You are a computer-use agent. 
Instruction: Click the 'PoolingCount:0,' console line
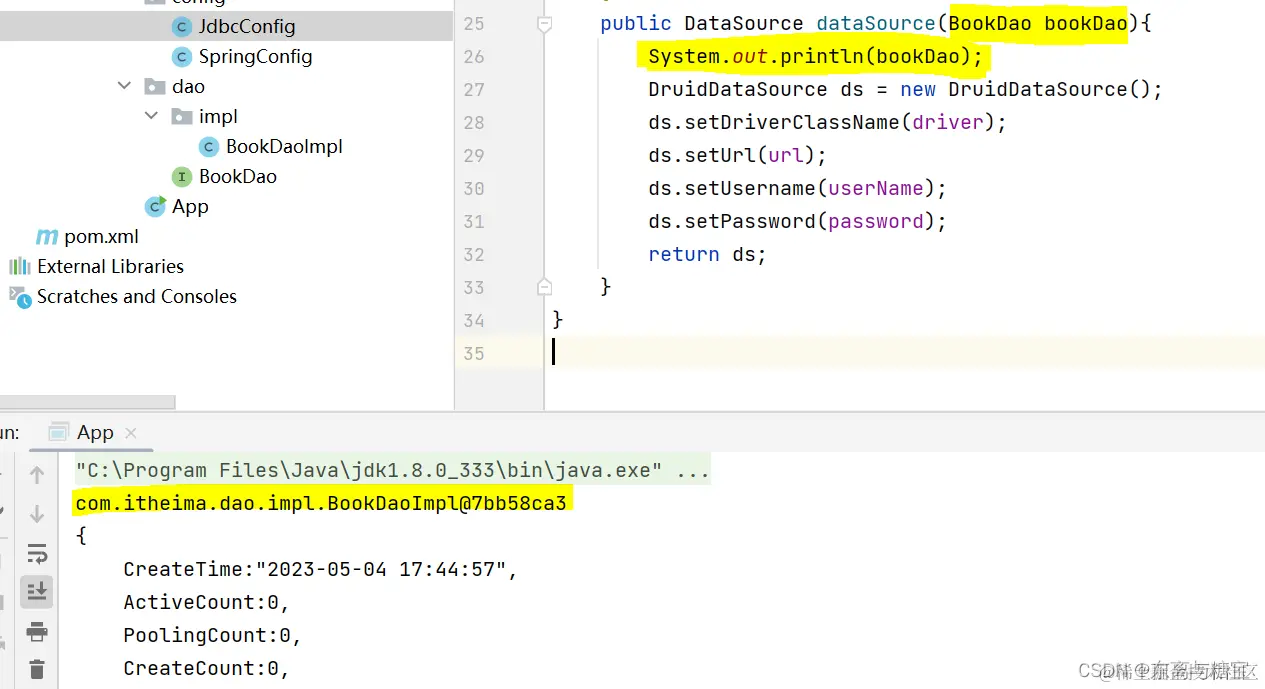213,635
